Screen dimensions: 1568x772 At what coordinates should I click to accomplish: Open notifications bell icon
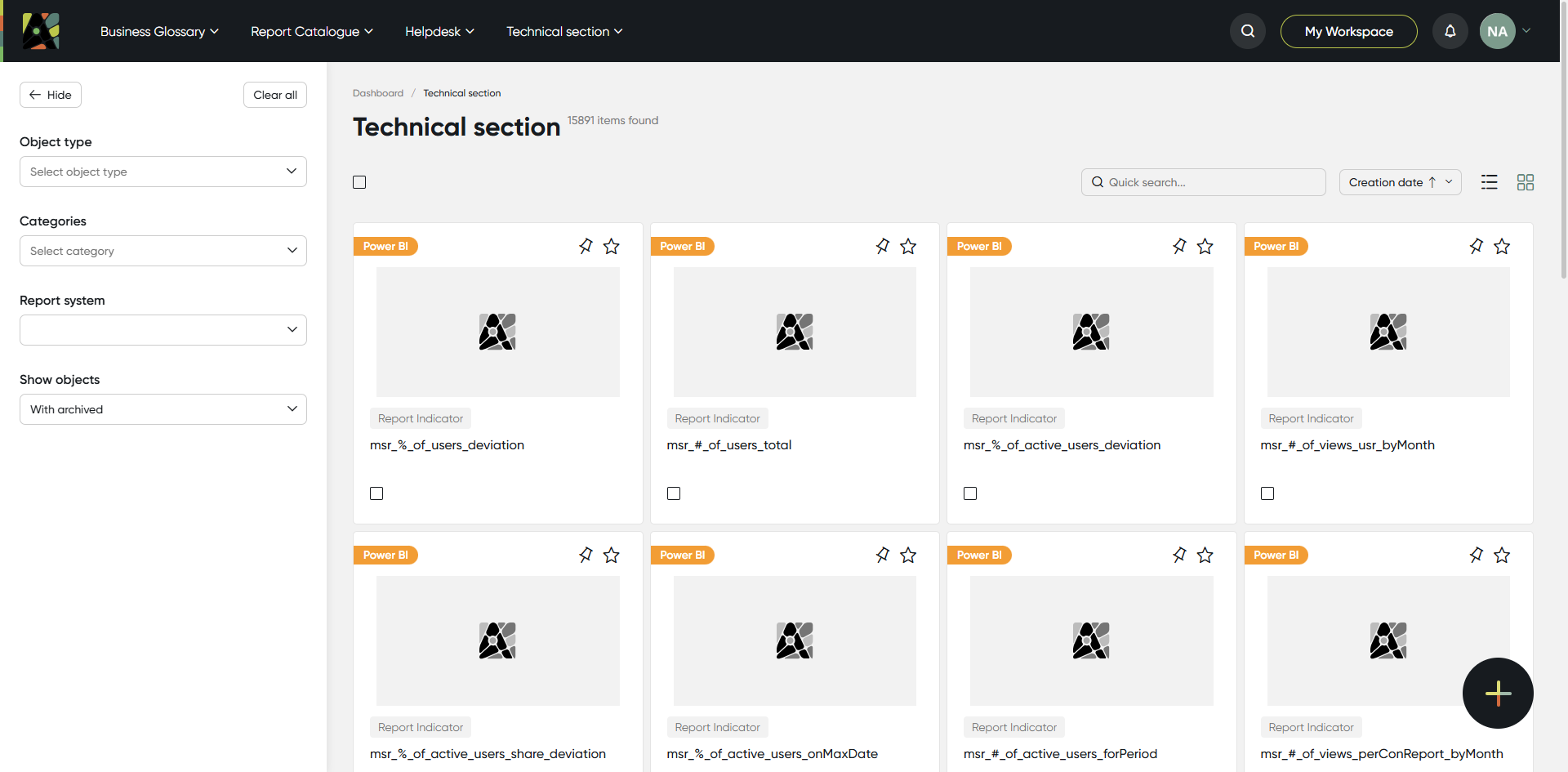(1450, 31)
